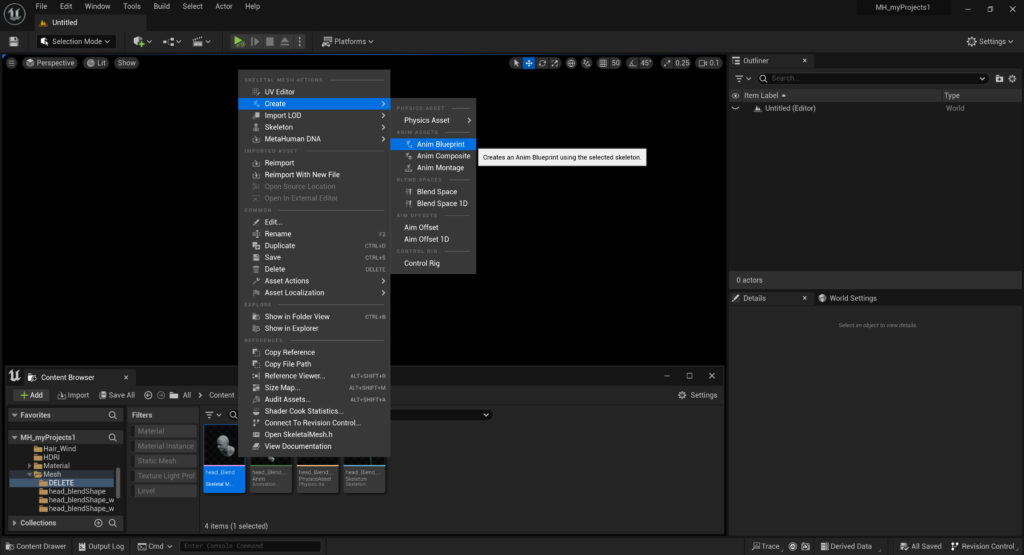Image resolution: width=1024 pixels, height=555 pixels.
Task: Toggle world/local coordinate globe icon
Action: [571, 63]
